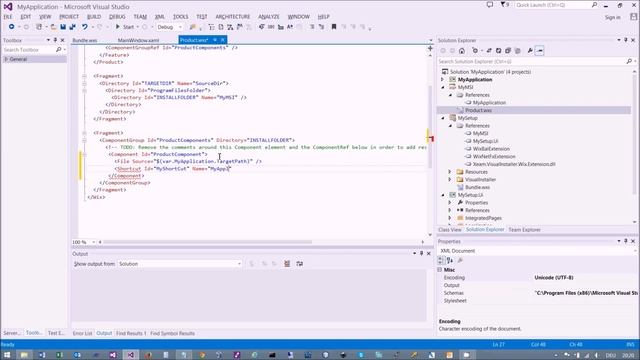Open the ARCHITECTURE menu
640x360 pixels.
pyautogui.click(x=233, y=17)
